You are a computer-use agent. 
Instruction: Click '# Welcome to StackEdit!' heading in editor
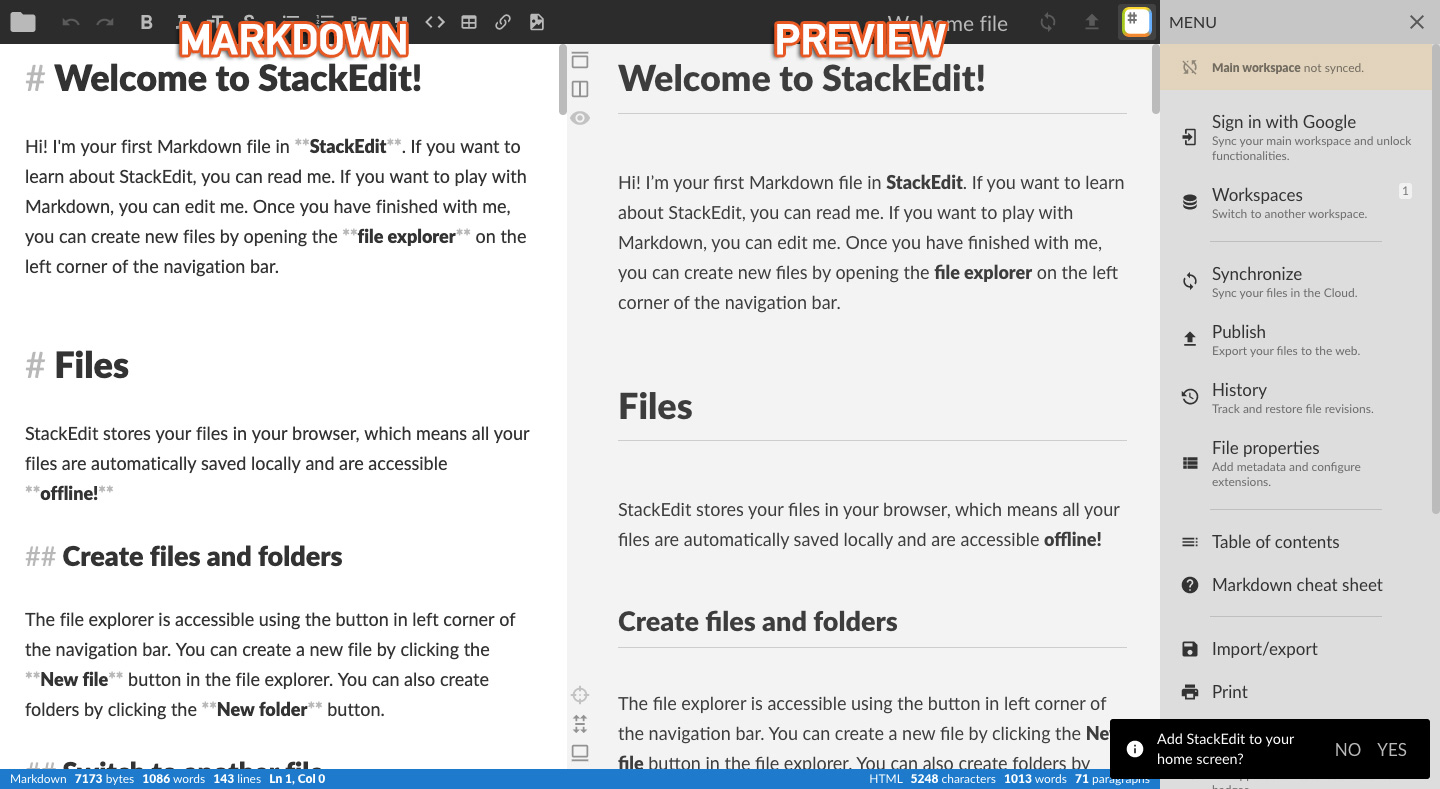223,78
